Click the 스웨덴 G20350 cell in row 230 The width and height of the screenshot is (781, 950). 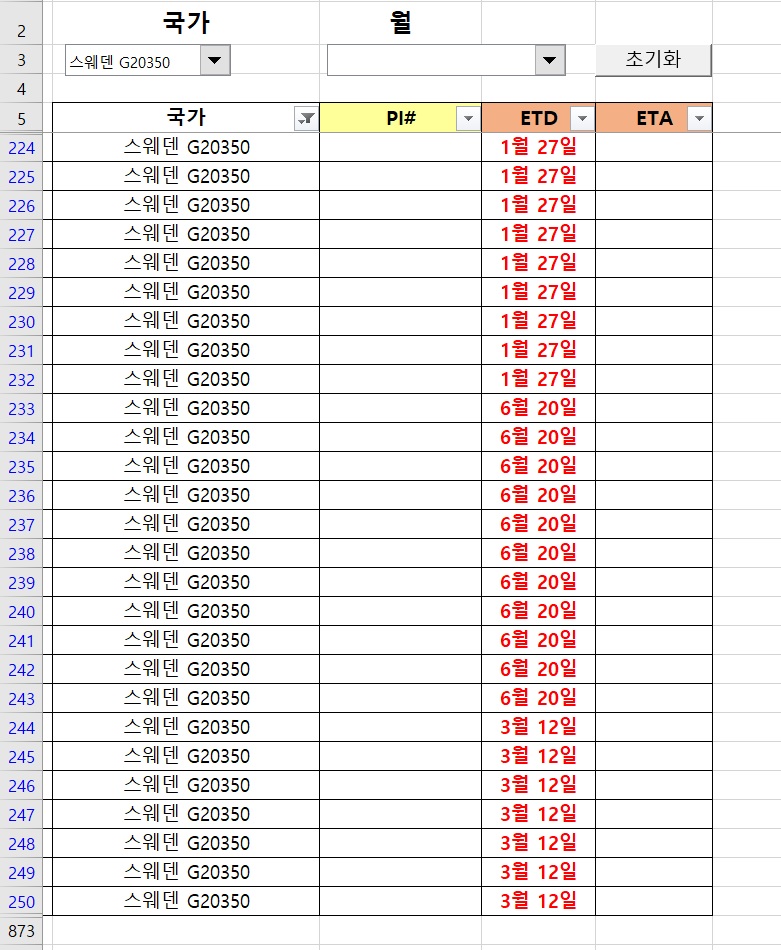[186, 321]
